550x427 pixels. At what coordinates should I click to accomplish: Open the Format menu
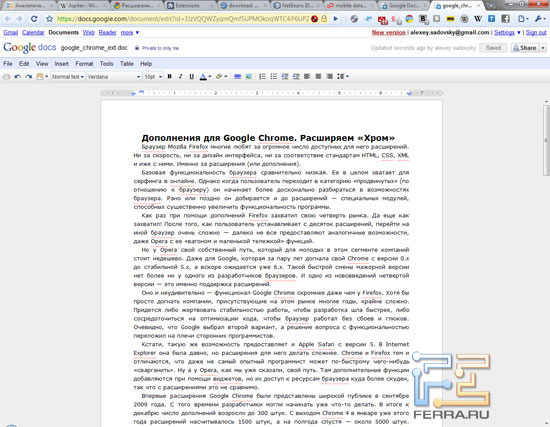coord(84,64)
